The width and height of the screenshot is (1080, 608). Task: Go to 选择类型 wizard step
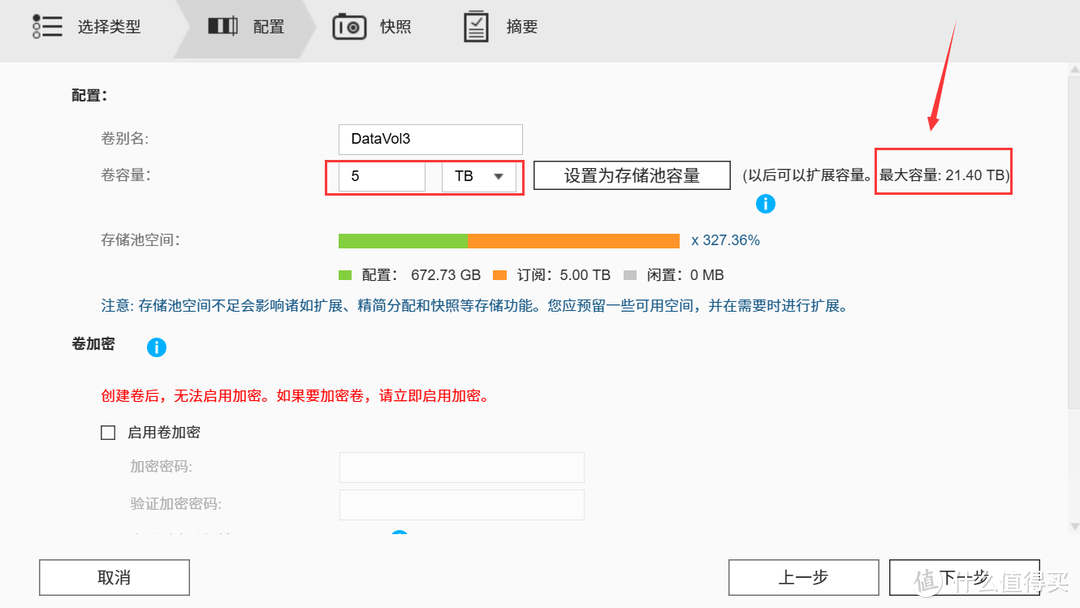[109, 27]
